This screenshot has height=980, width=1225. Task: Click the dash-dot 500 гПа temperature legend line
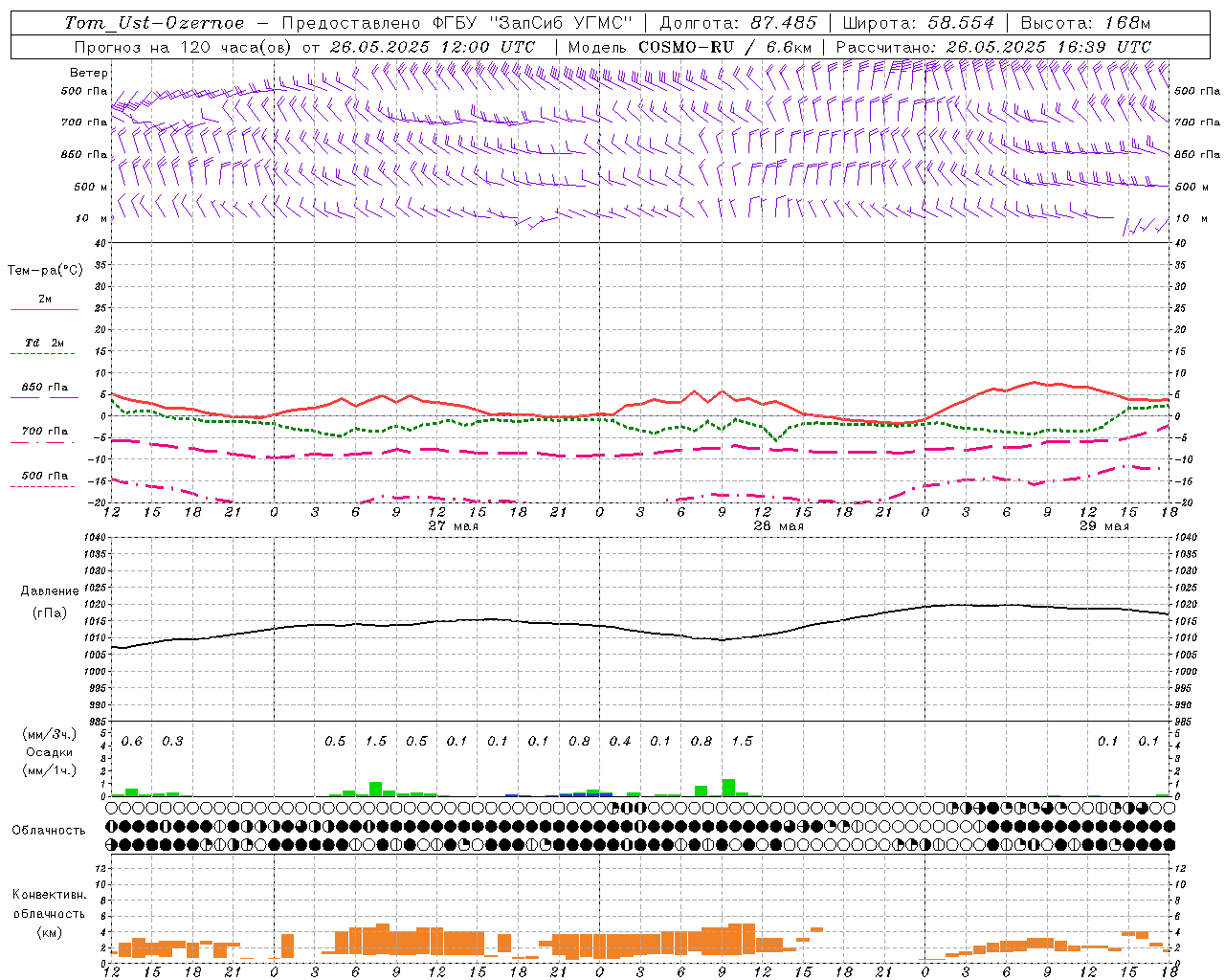click(x=42, y=487)
